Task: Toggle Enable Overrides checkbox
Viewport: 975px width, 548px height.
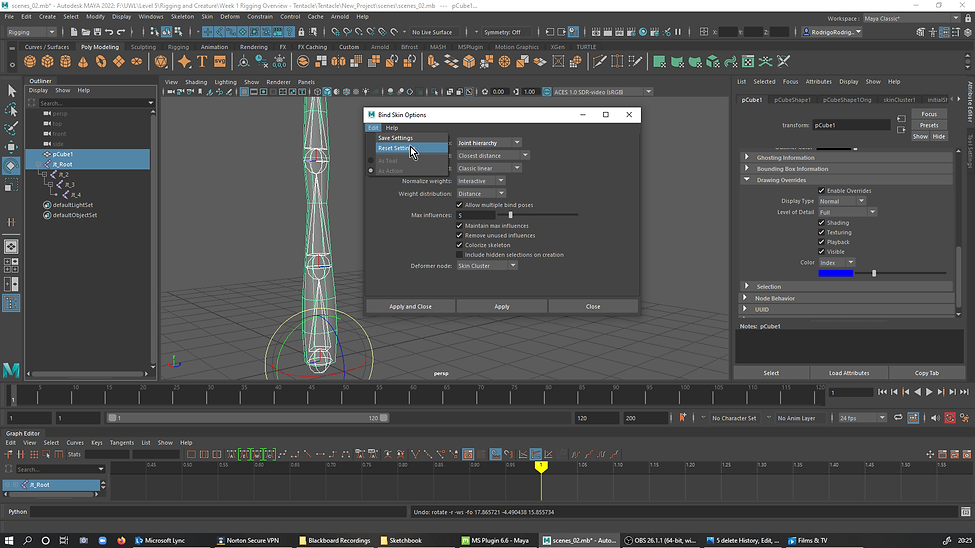Action: [821, 190]
